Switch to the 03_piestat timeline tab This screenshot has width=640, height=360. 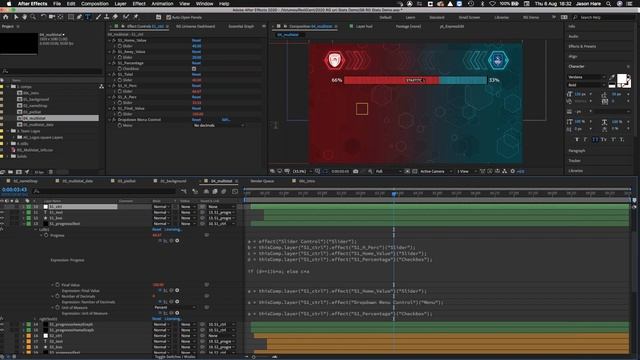126,181
